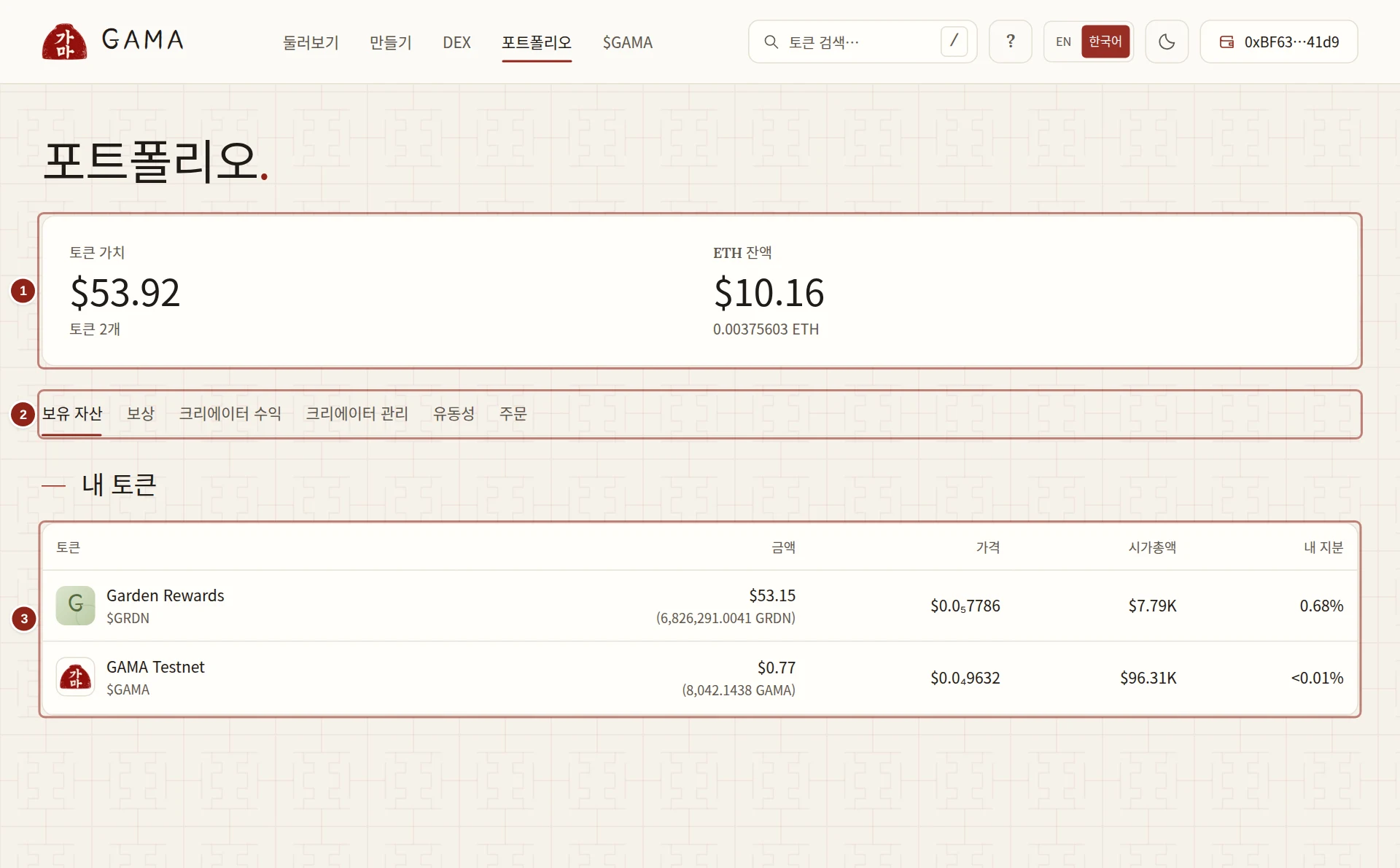Click the slash shortcut key badge
The width and height of the screenshot is (1400, 868).
click(x=954, y=42)
